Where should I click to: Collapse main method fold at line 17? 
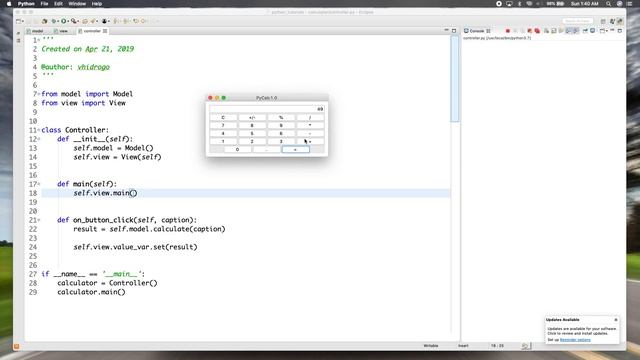click(x=39, y=184)
